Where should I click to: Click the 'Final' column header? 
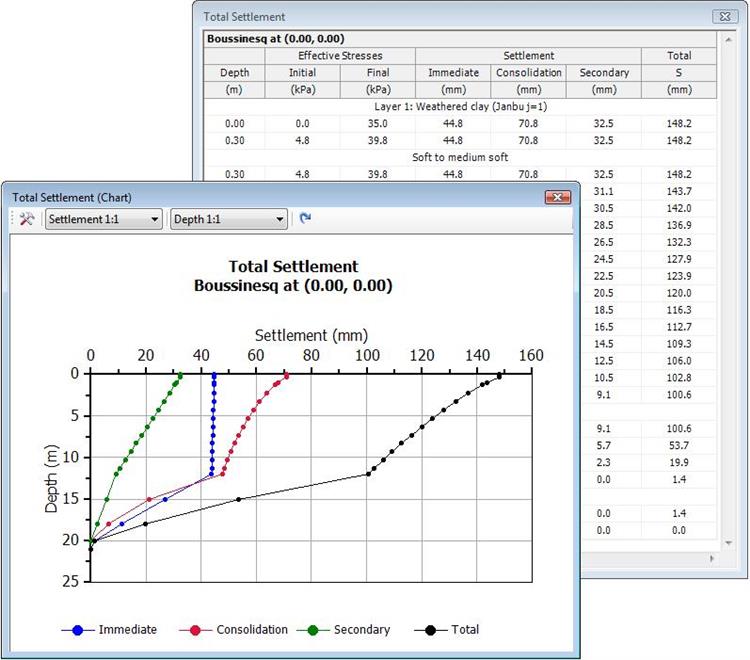click(378, 73)
